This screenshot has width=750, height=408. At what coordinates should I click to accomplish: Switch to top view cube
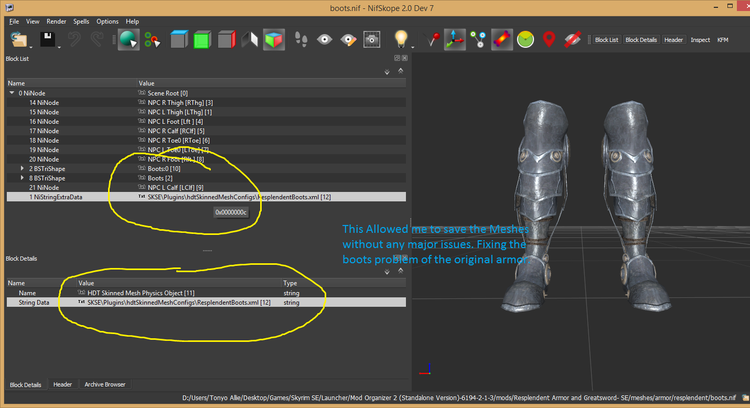[x=178, y=39]
